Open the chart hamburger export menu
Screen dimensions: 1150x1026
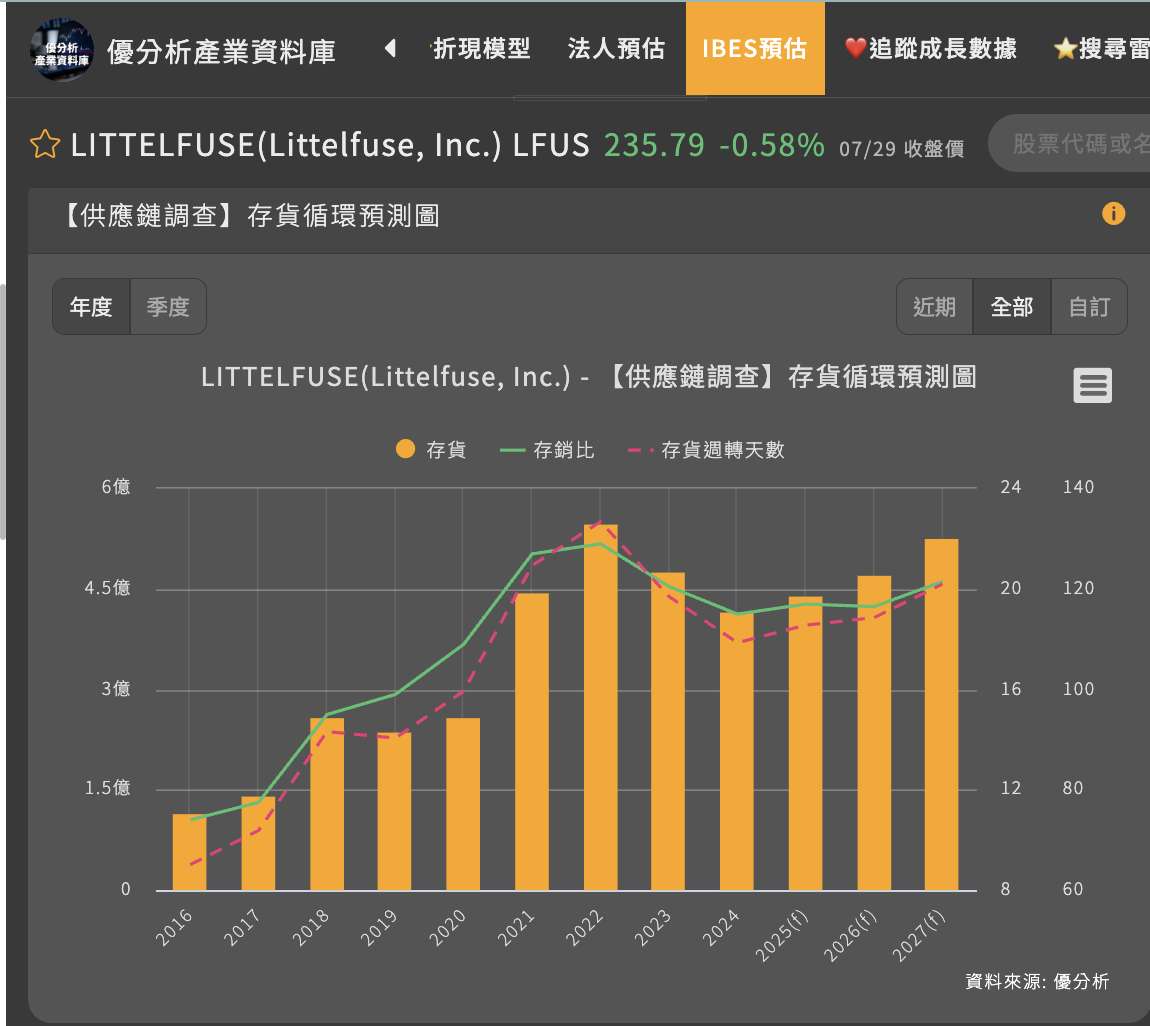click(1092, 385)
